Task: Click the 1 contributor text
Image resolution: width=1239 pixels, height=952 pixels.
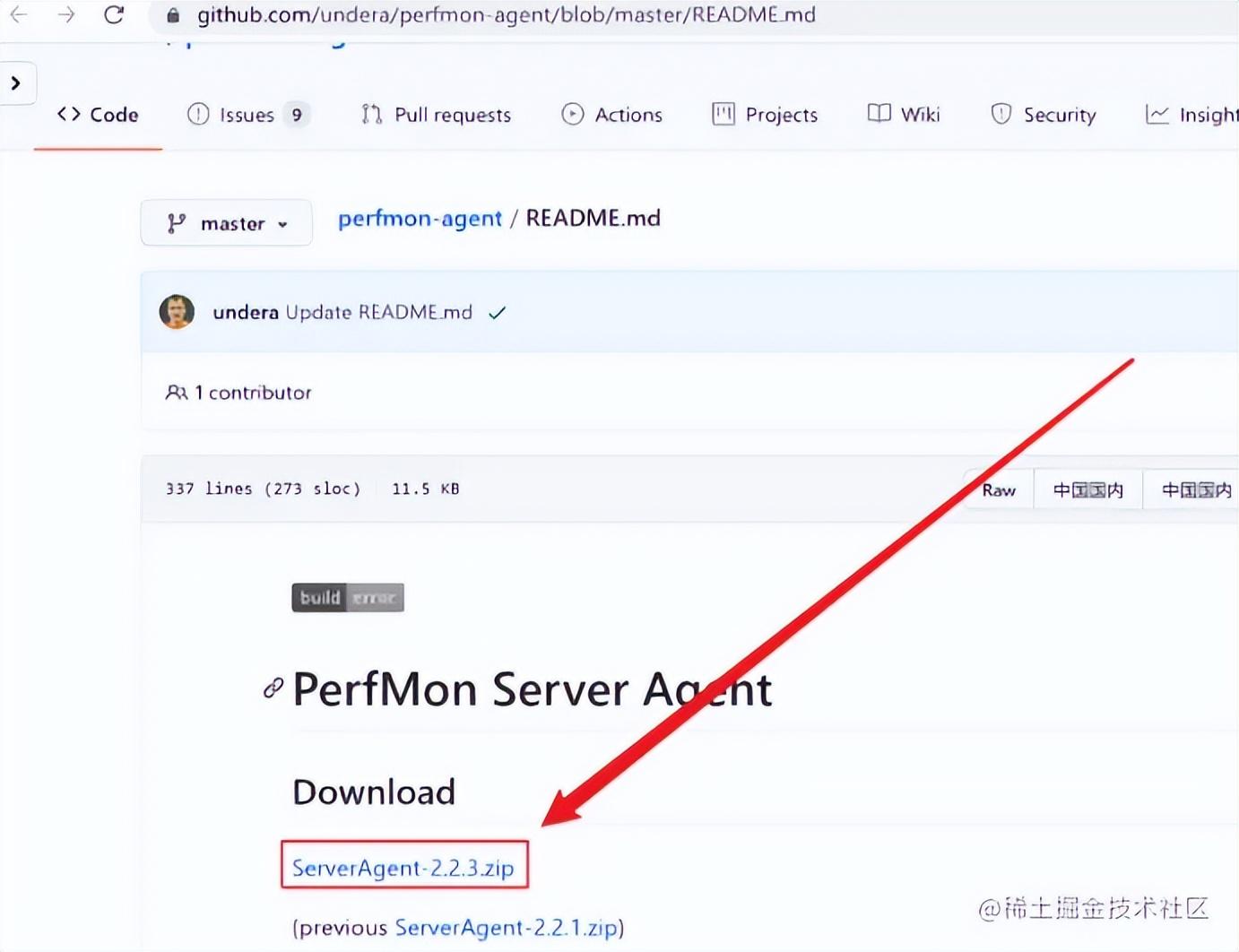Action: (253, 393)
